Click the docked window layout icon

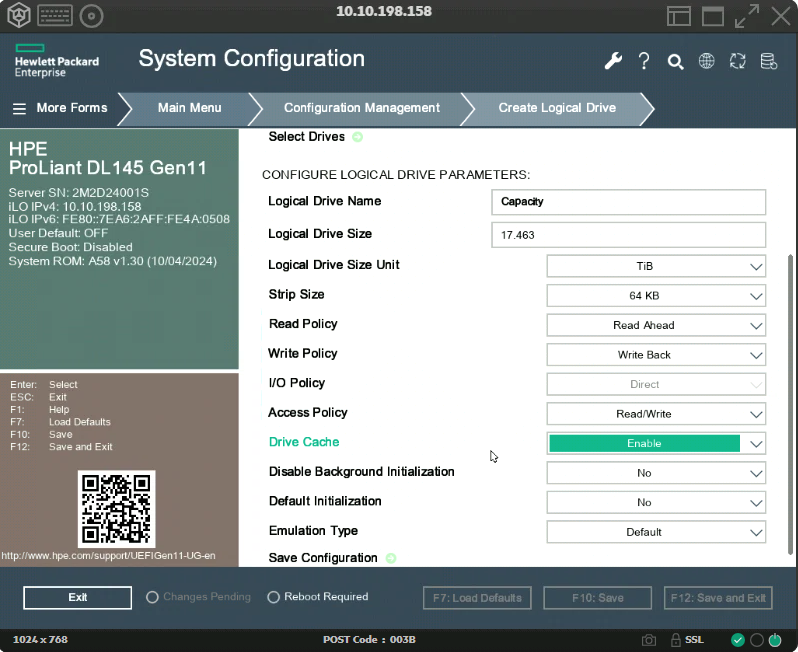point(679,16)
